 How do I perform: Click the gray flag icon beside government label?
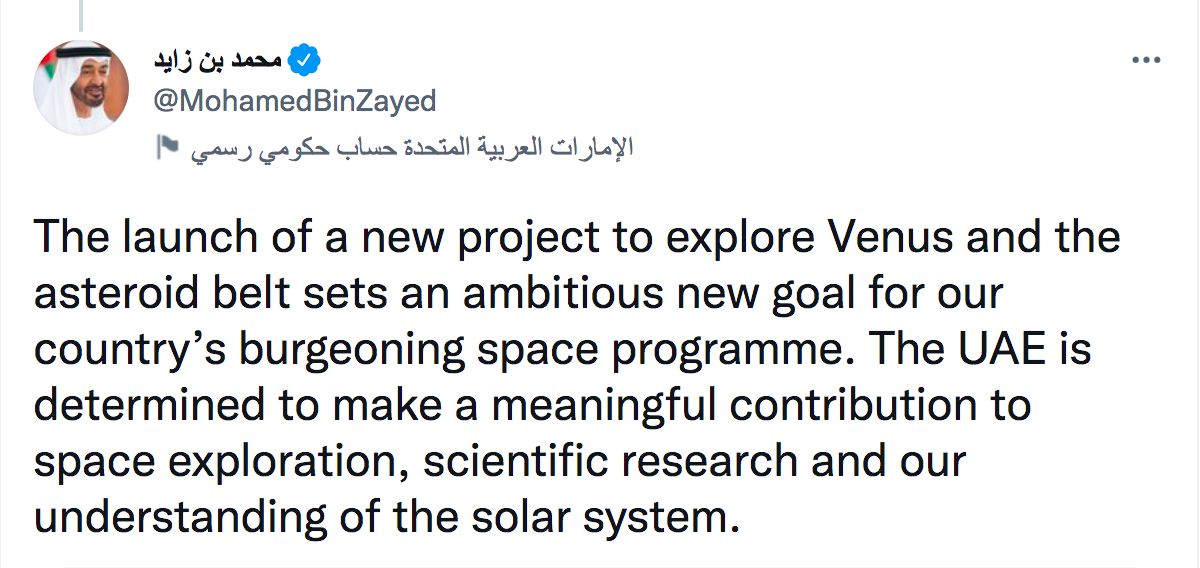167,147
